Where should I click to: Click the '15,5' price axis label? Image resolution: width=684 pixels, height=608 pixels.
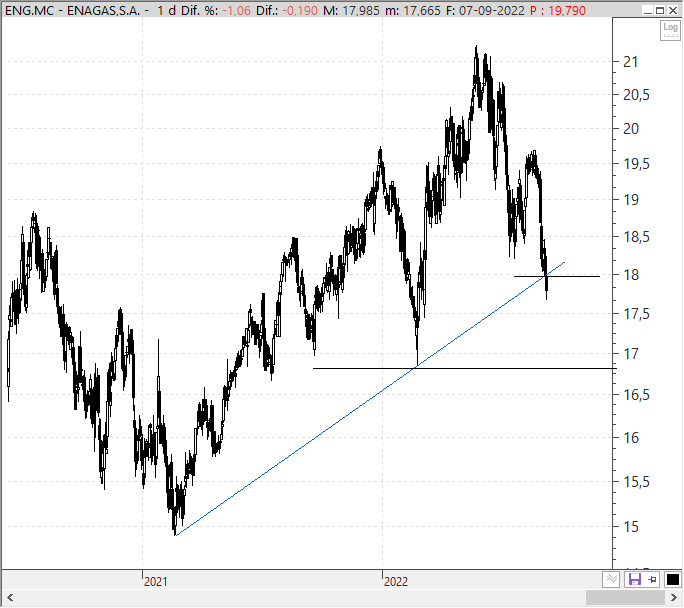pos(636,482)
